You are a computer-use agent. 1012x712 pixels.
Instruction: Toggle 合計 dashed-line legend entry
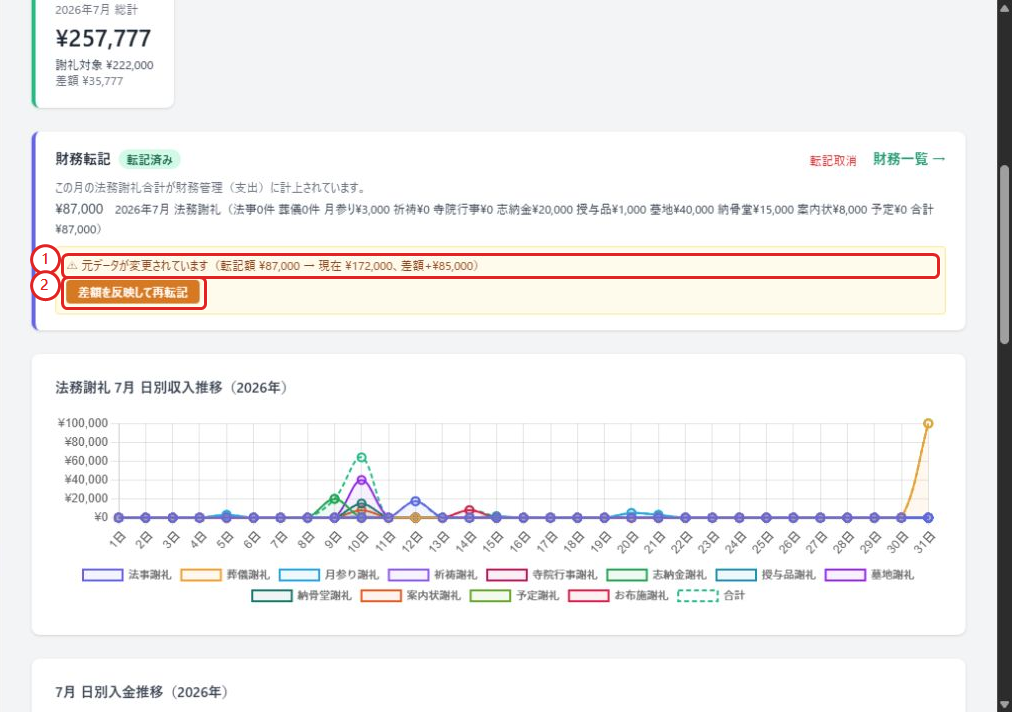click(711, 595)
